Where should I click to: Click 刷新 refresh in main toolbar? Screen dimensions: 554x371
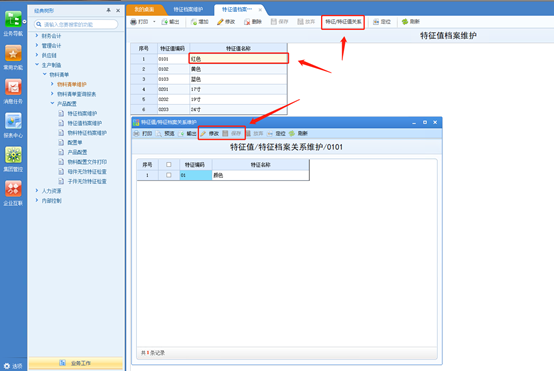(x=411, y=22)
